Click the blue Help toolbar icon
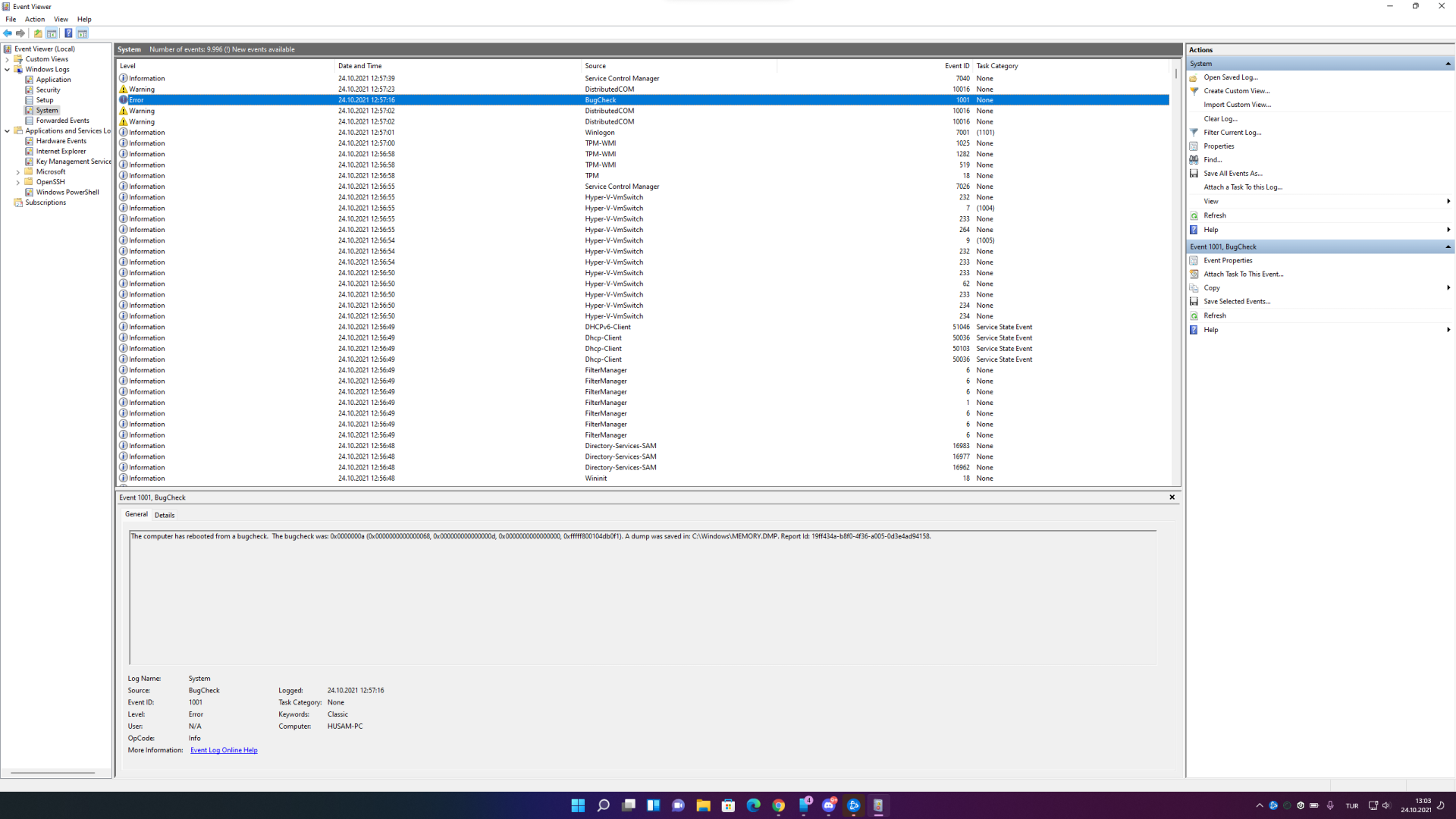This screenshot has width=1456, height=819. (x=68, y=33)
